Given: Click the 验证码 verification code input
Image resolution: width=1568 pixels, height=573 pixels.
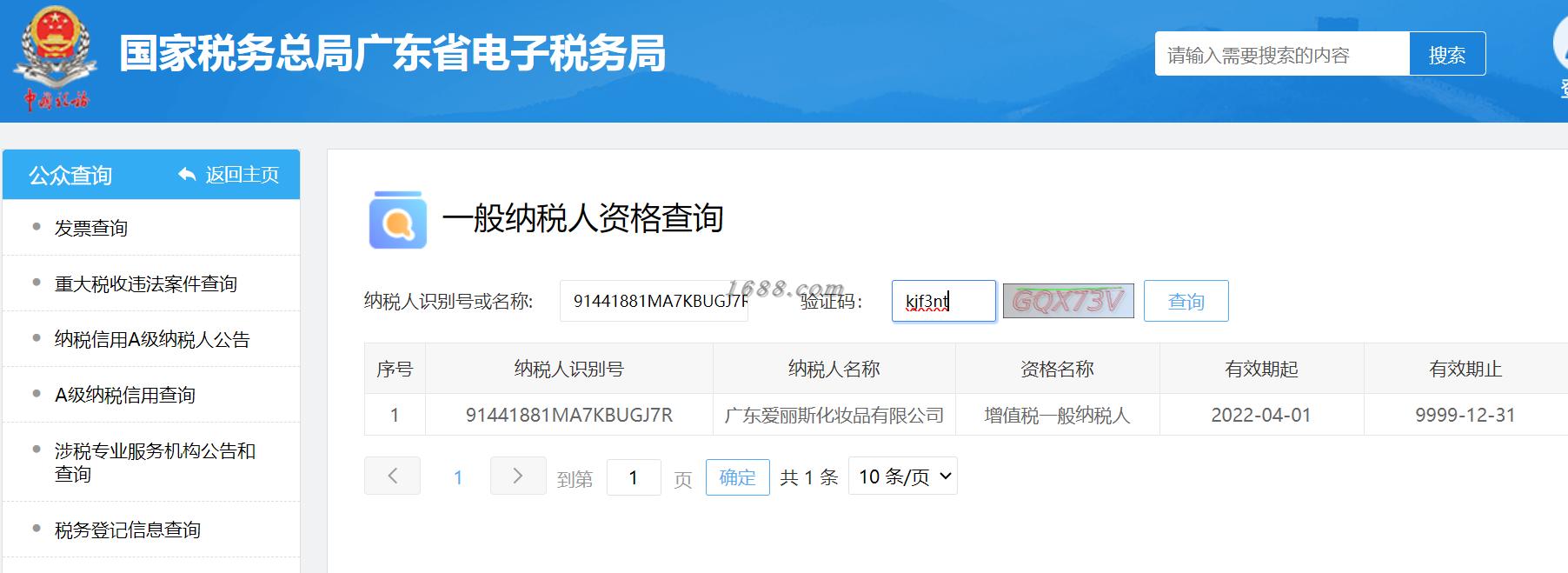Looking at the screenshot, I should 944,301.
